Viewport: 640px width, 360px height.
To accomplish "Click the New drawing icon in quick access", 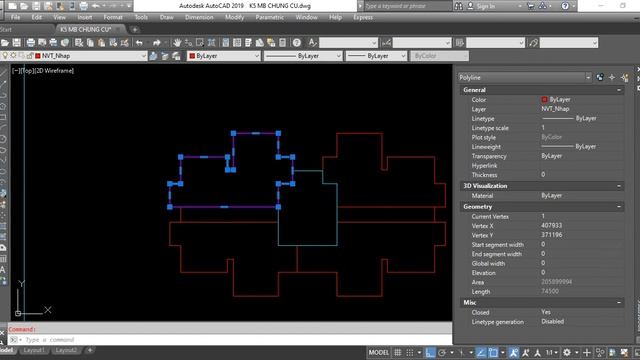I will point(12,6).
